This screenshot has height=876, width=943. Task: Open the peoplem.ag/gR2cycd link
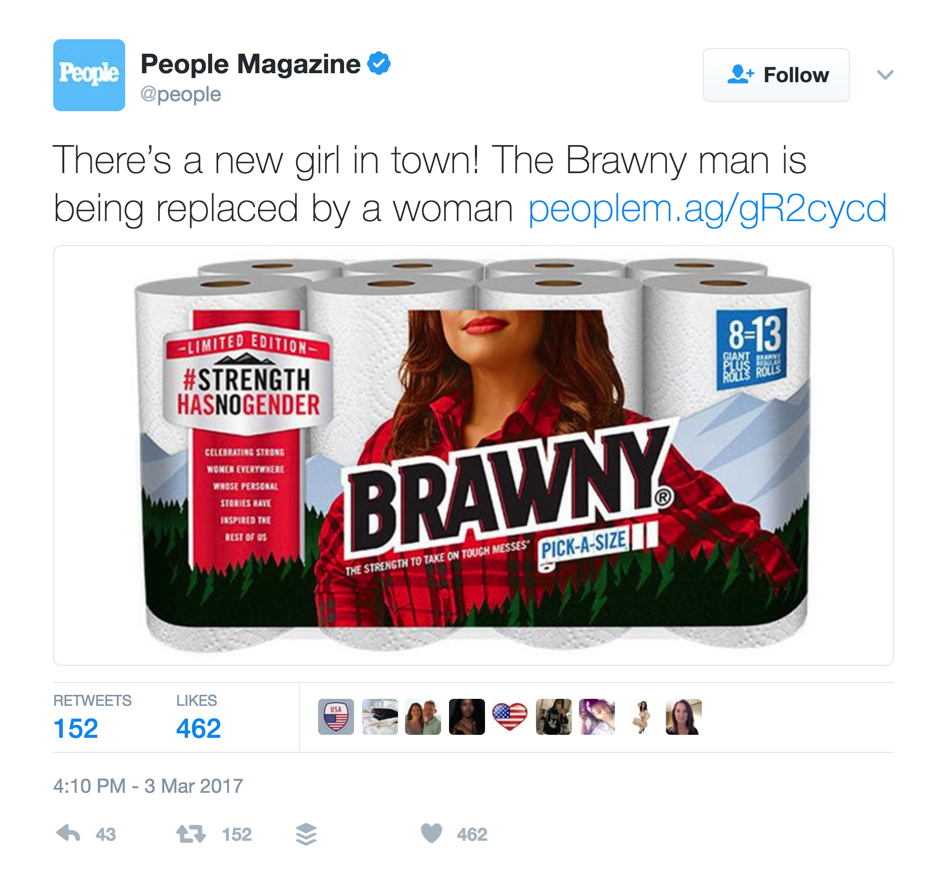click(707, 209)
